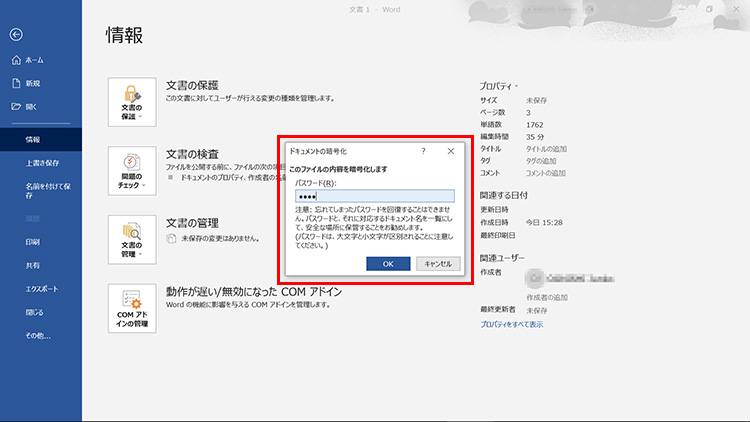
Task: Select 新規 to create a new document
Action: 32,83
